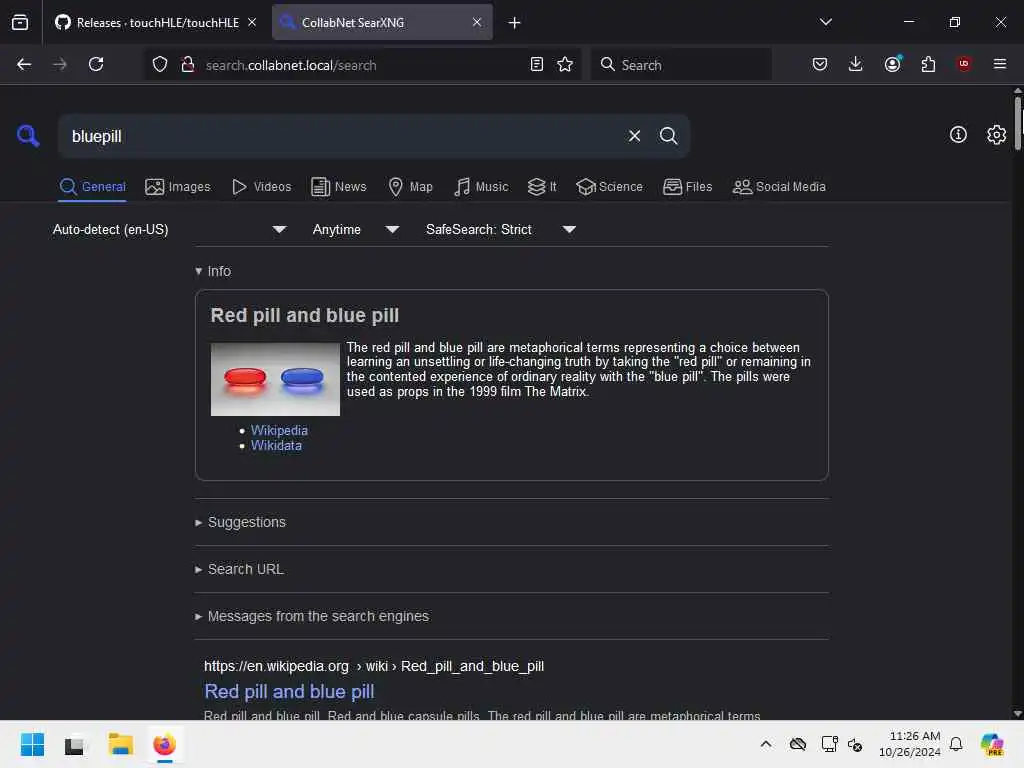The height and width of the screenshot is (768, 1024).
Task: Save page to Pocket
Action: [x=820, y=64]
